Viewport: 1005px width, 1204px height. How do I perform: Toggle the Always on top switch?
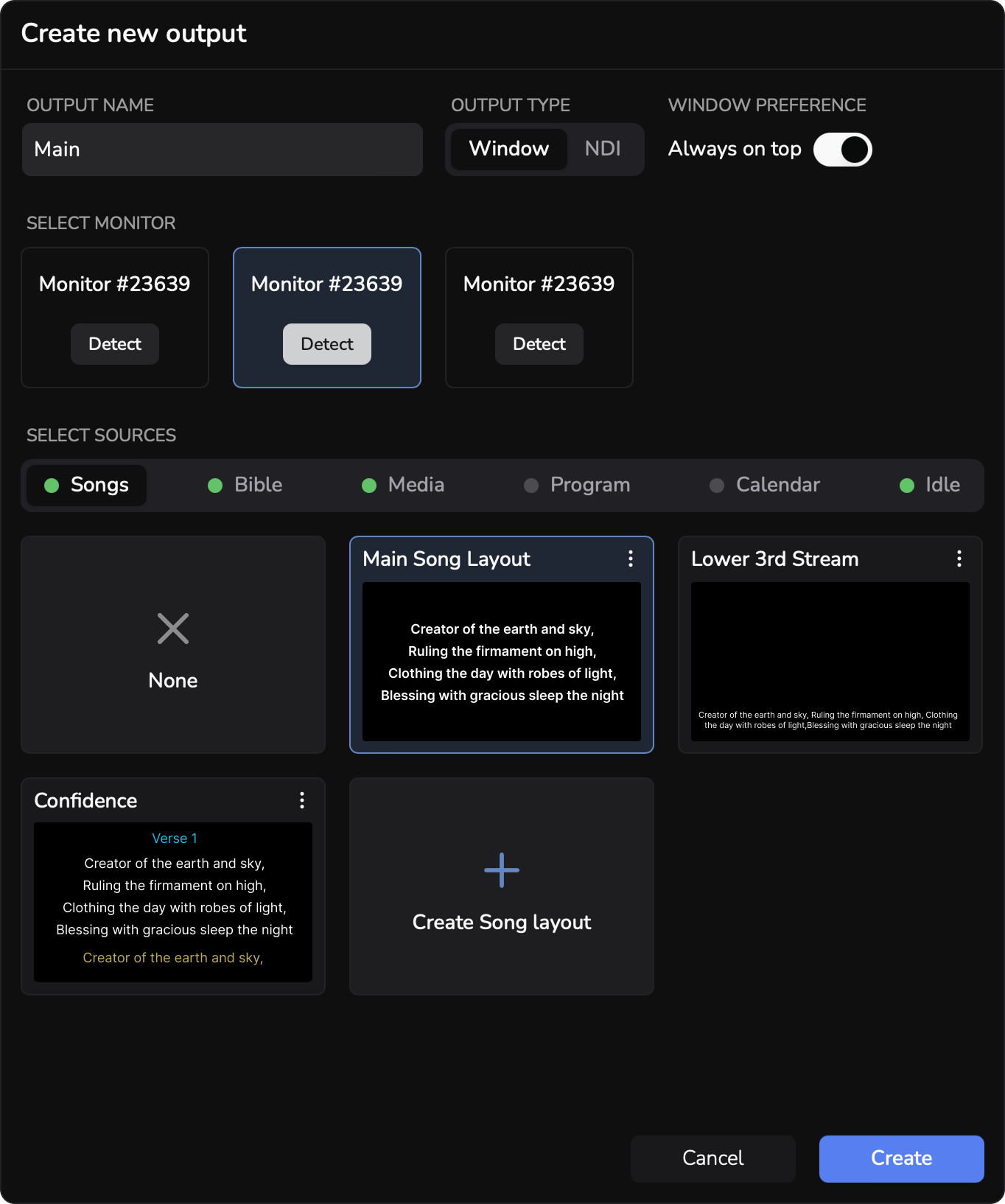843,150
